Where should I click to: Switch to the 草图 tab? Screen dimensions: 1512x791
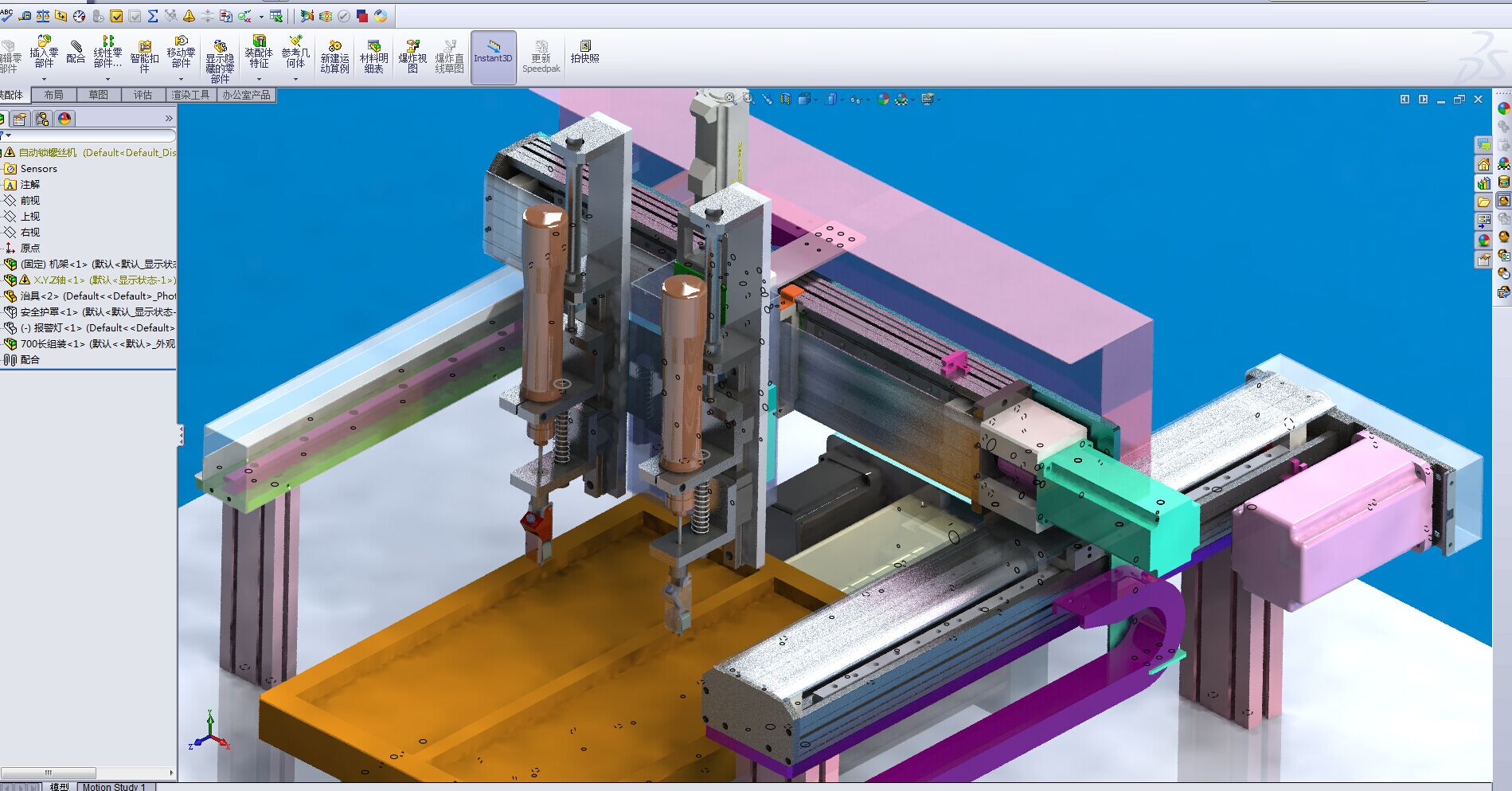(x=98, y=95)
